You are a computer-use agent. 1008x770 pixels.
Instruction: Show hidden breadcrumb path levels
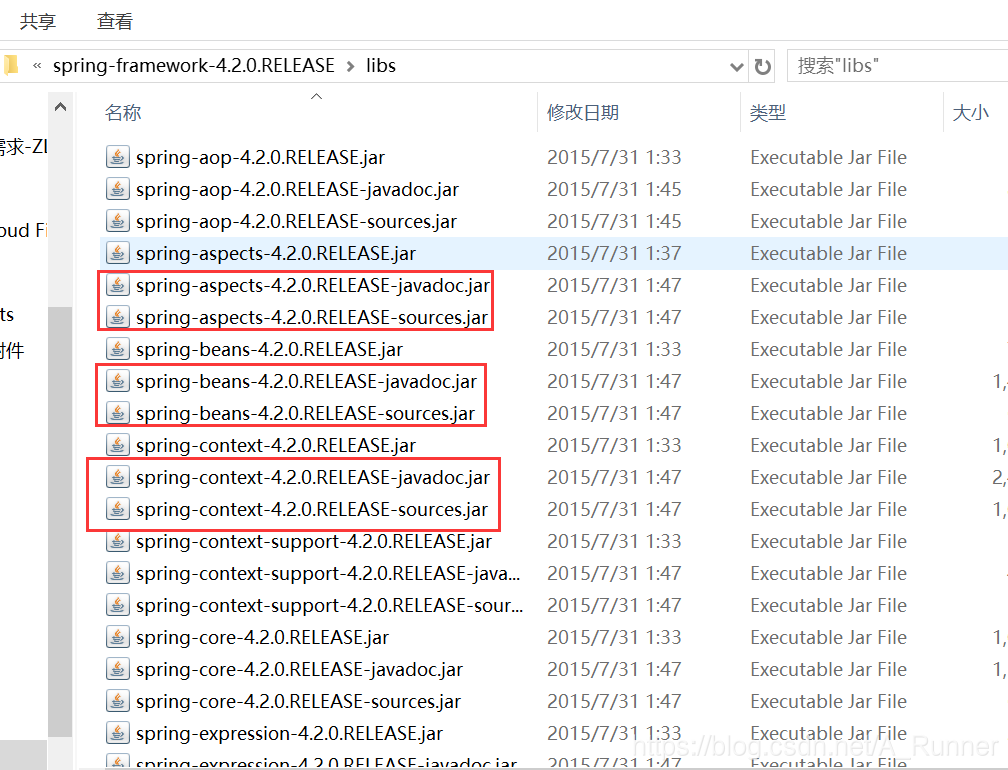(x=37, y=66)
